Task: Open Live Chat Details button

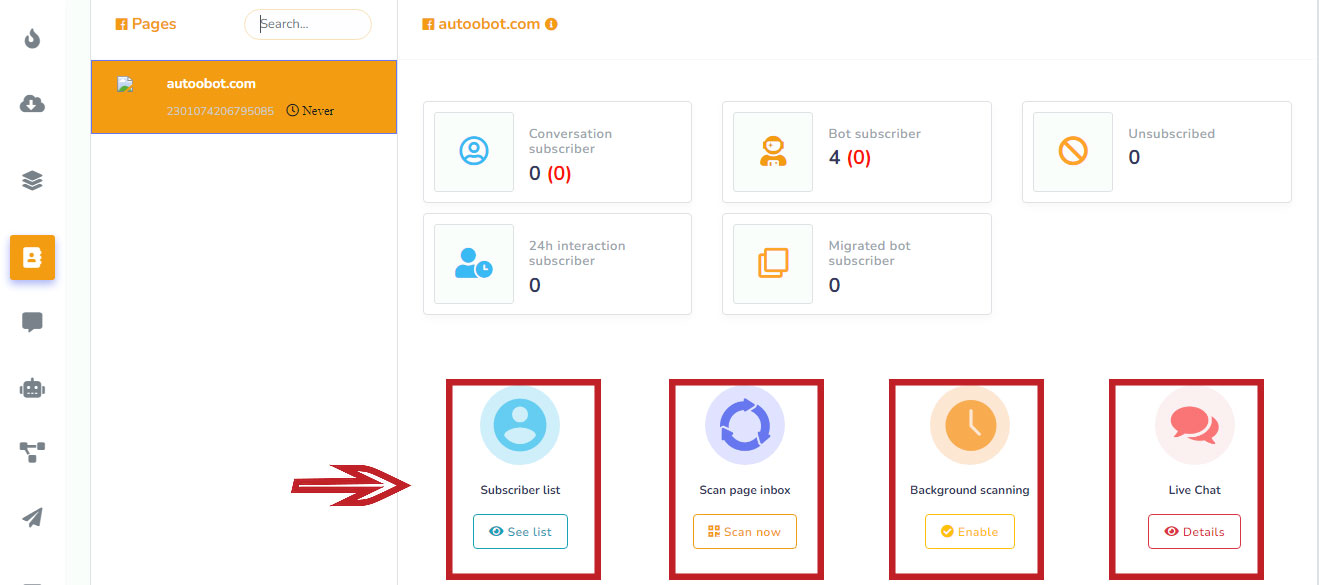Action: tap(1194, 532)
